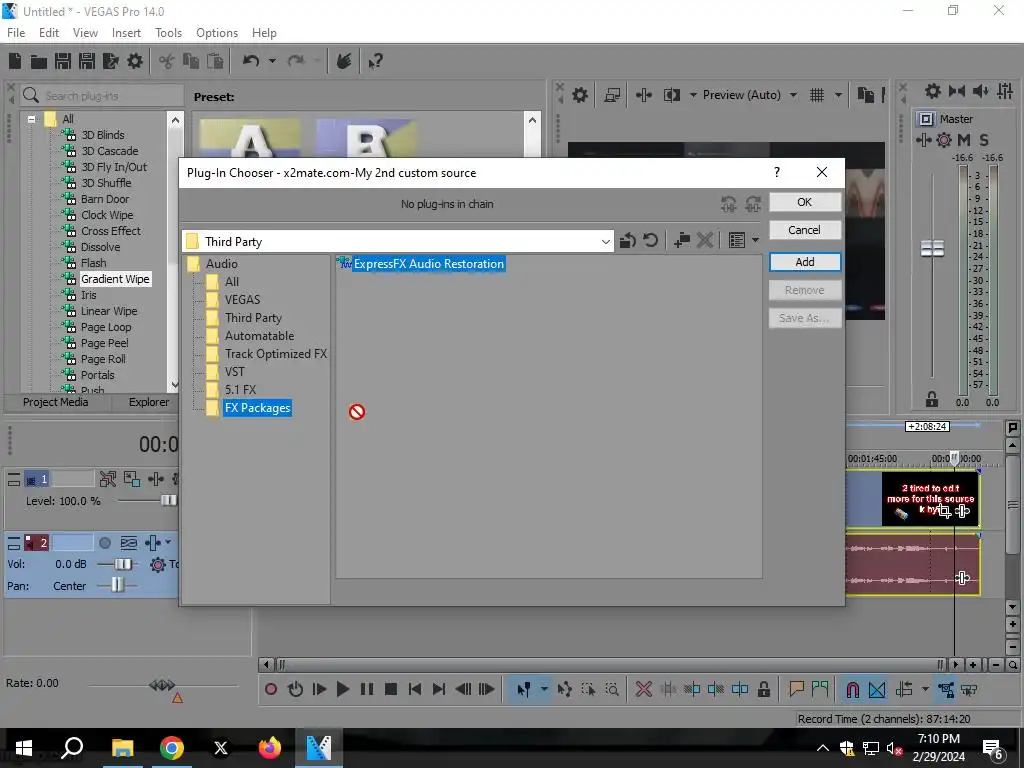Open the Tools menu

point(168,33)
